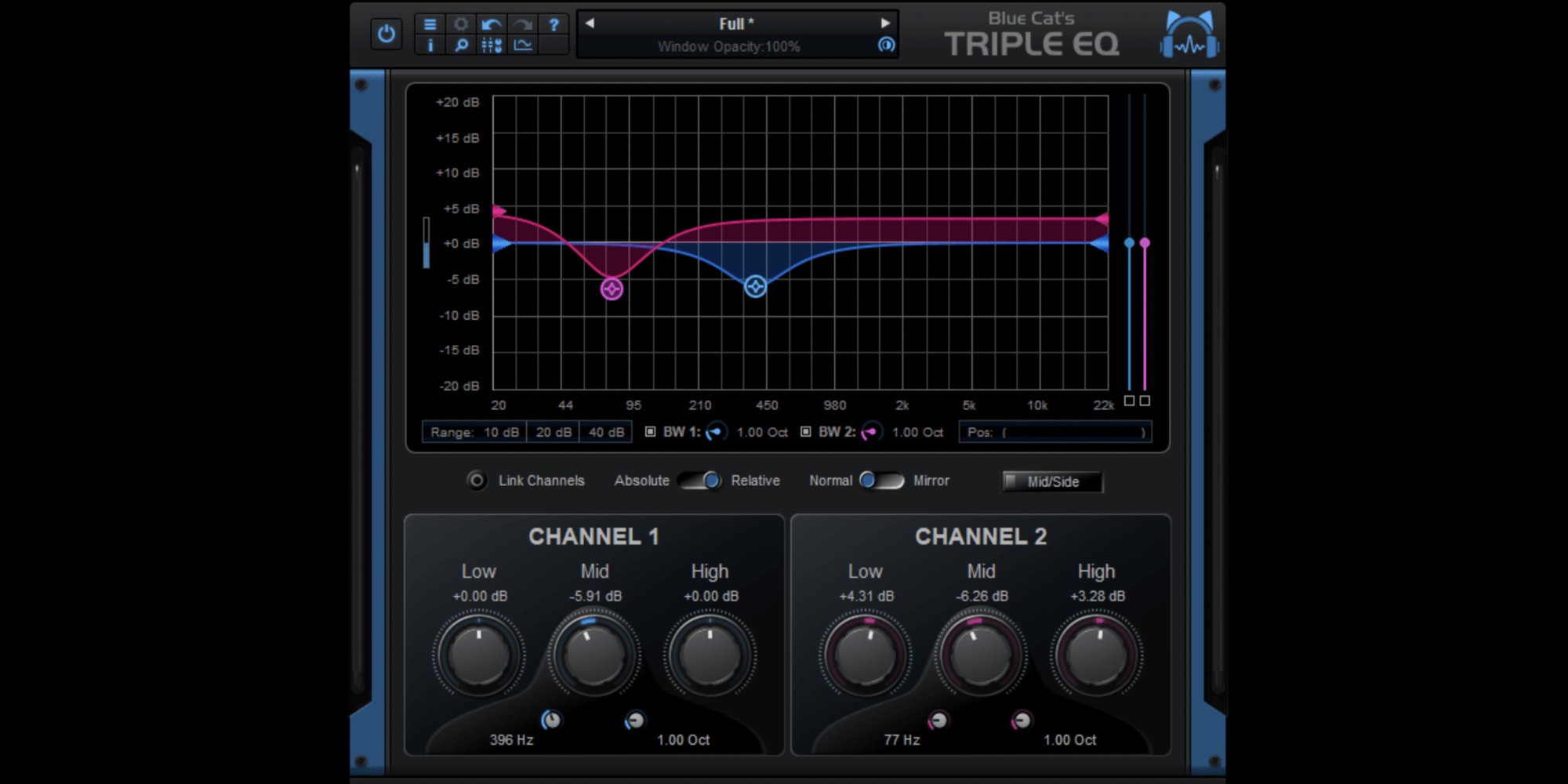Toggle the Link Channels button
This screenshot has width=1568, height=784.
click(476, 481)
